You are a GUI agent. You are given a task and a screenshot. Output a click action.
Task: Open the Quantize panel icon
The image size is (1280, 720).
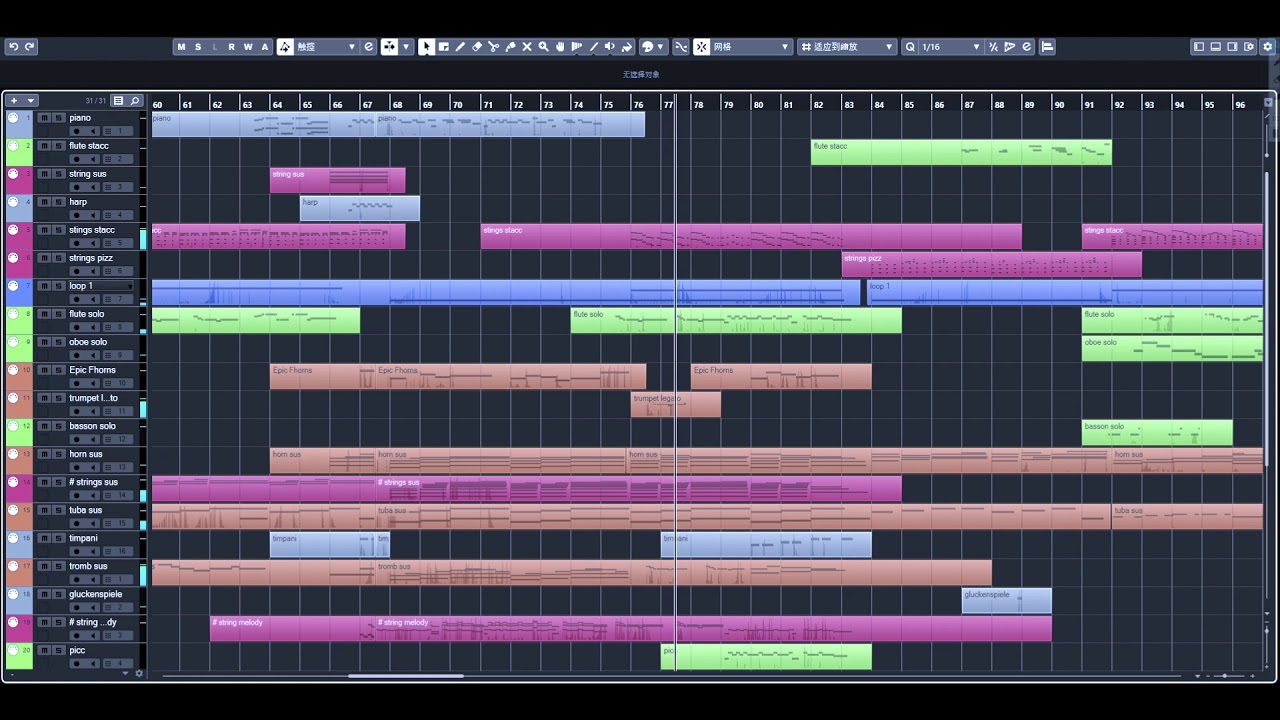point(1026,47)
